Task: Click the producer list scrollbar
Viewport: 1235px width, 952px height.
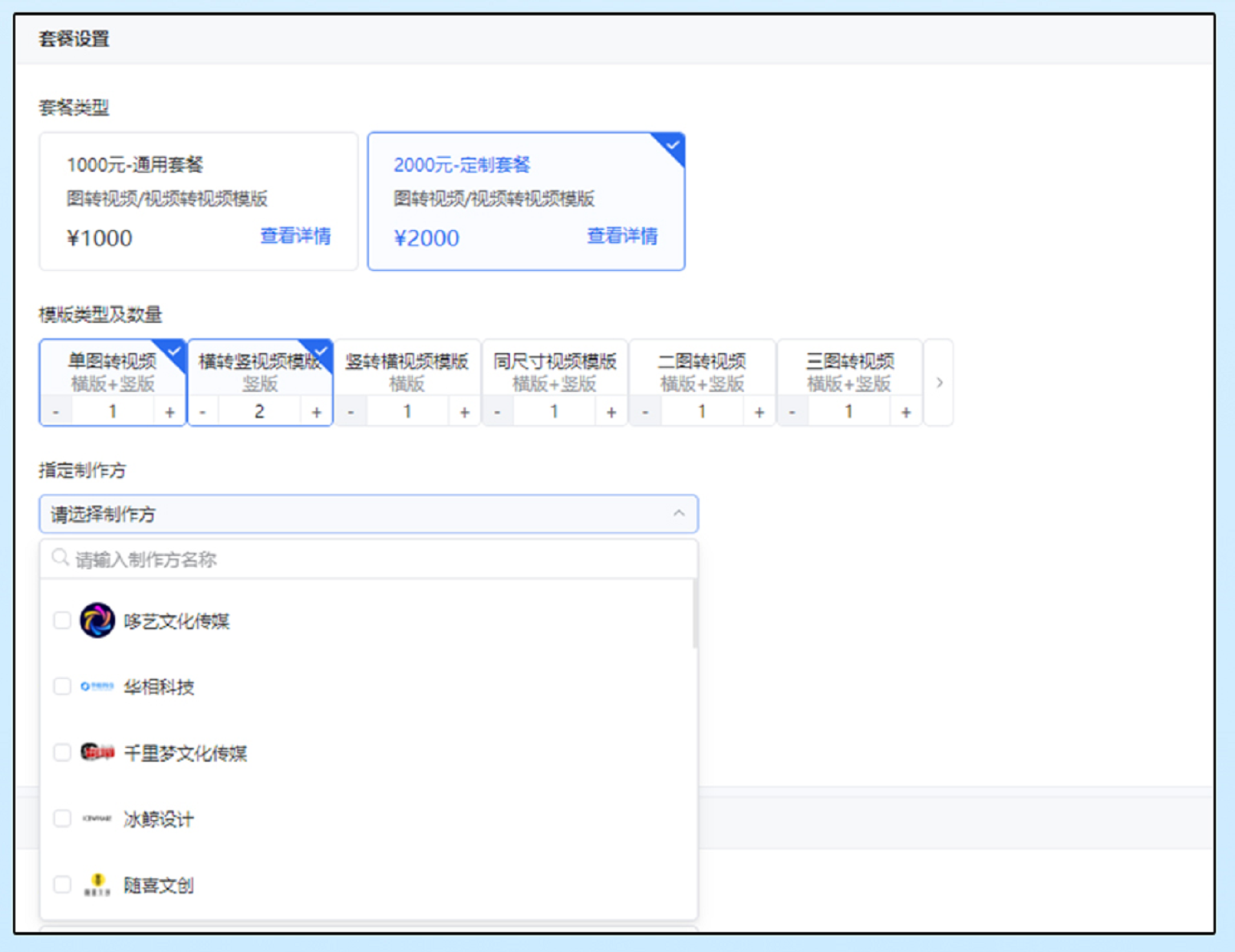Action: click(695, 614)
